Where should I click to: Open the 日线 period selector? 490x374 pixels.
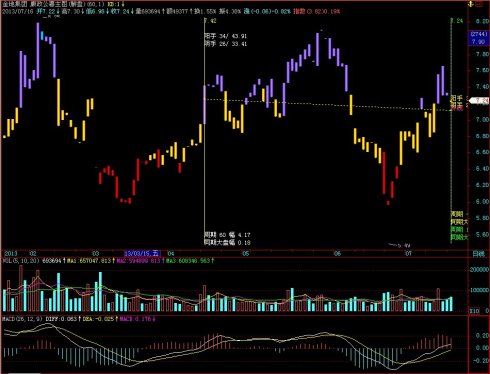478,254
